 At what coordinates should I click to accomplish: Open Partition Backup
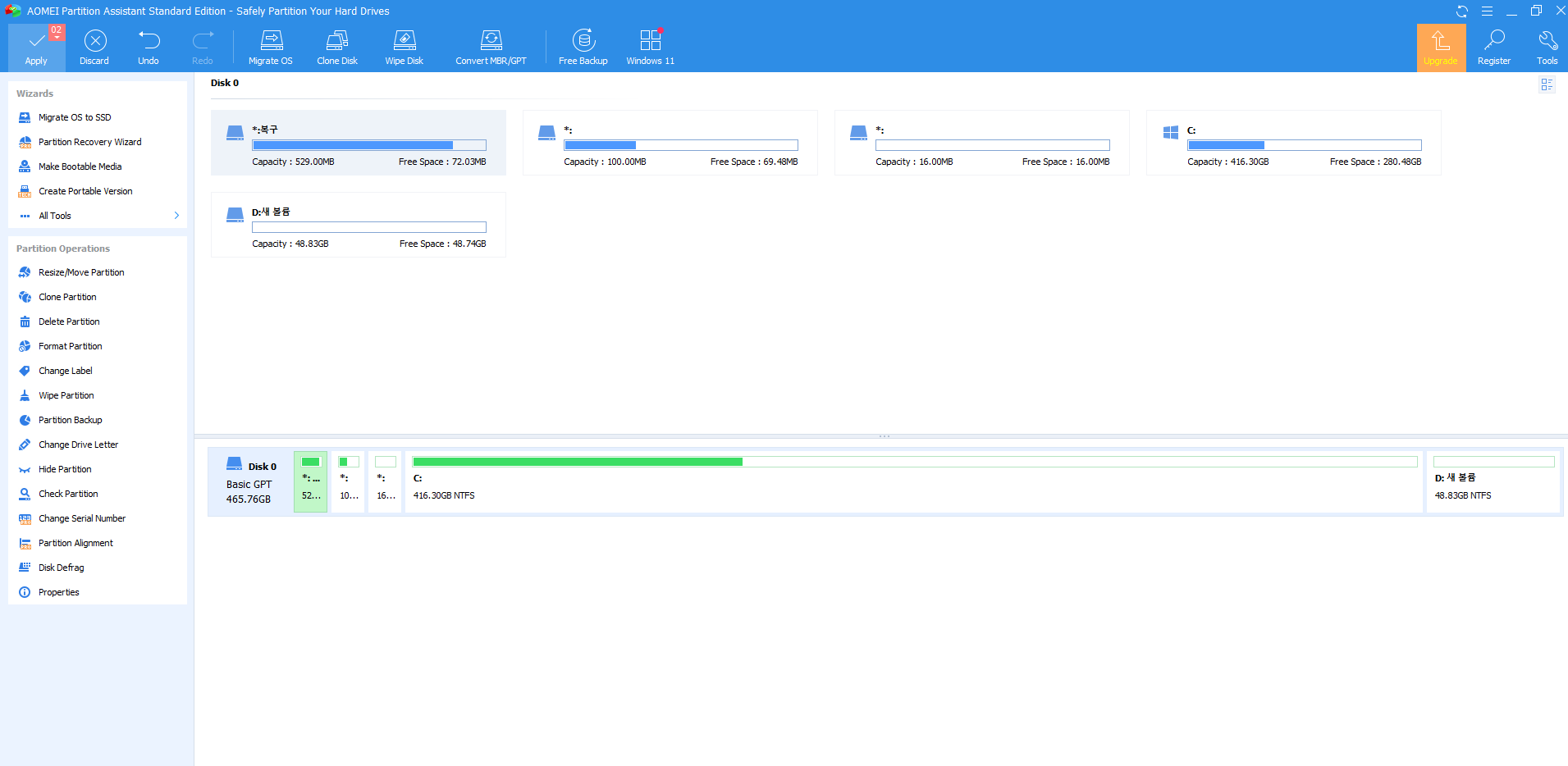point(70,420)
